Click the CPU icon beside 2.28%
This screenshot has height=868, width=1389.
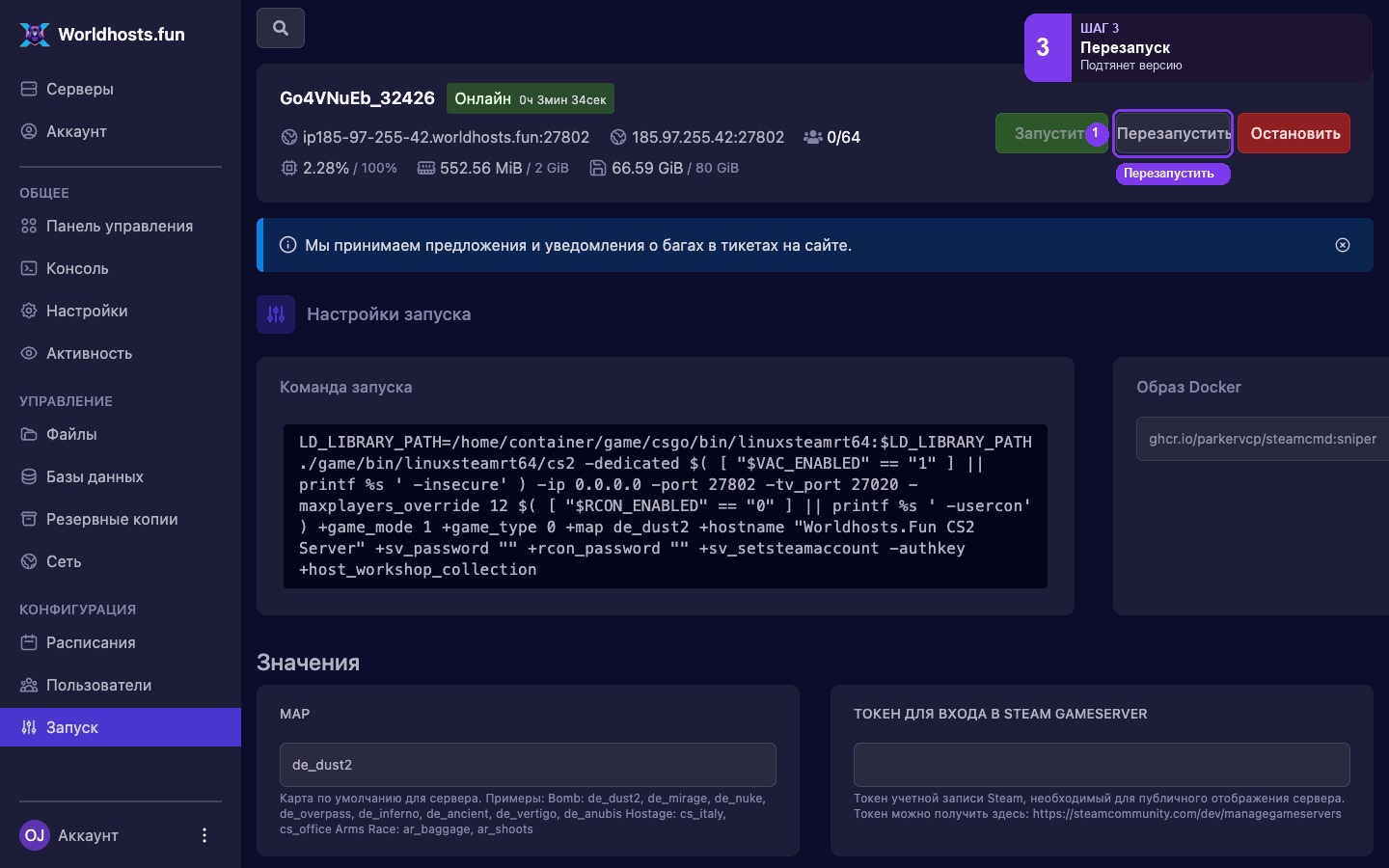click(x=288, y=168)
